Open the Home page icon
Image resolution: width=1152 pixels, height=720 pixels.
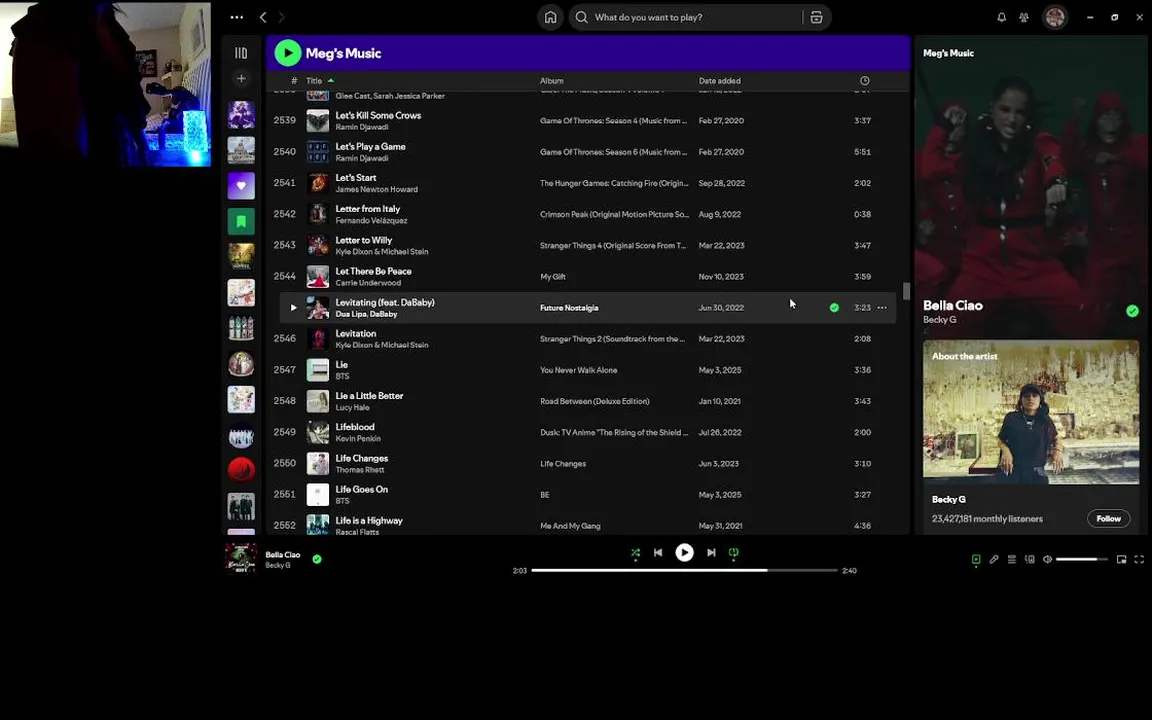click(550, 17)
